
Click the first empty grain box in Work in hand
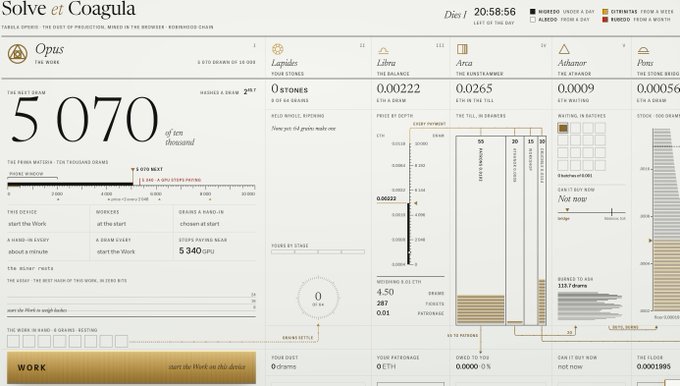(x=13, y=341)
